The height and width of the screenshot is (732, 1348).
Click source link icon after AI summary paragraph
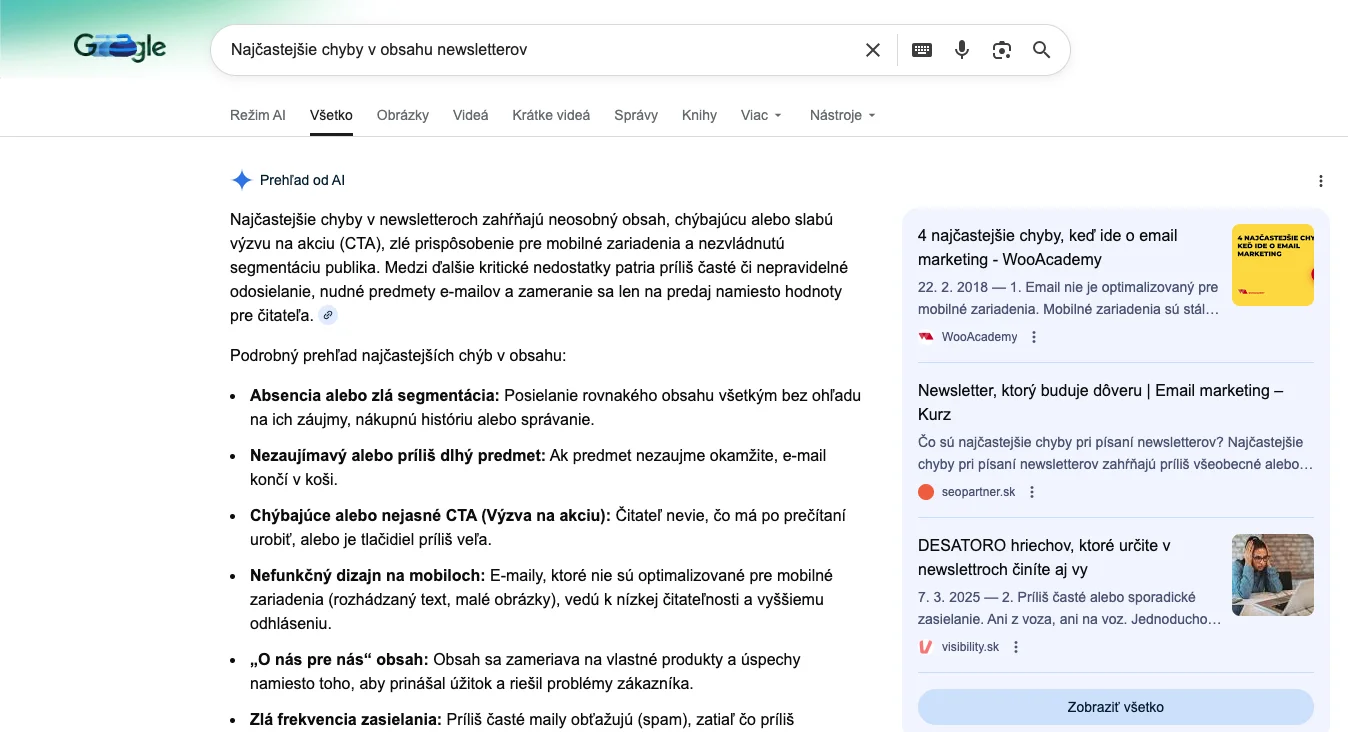point(328,316)
